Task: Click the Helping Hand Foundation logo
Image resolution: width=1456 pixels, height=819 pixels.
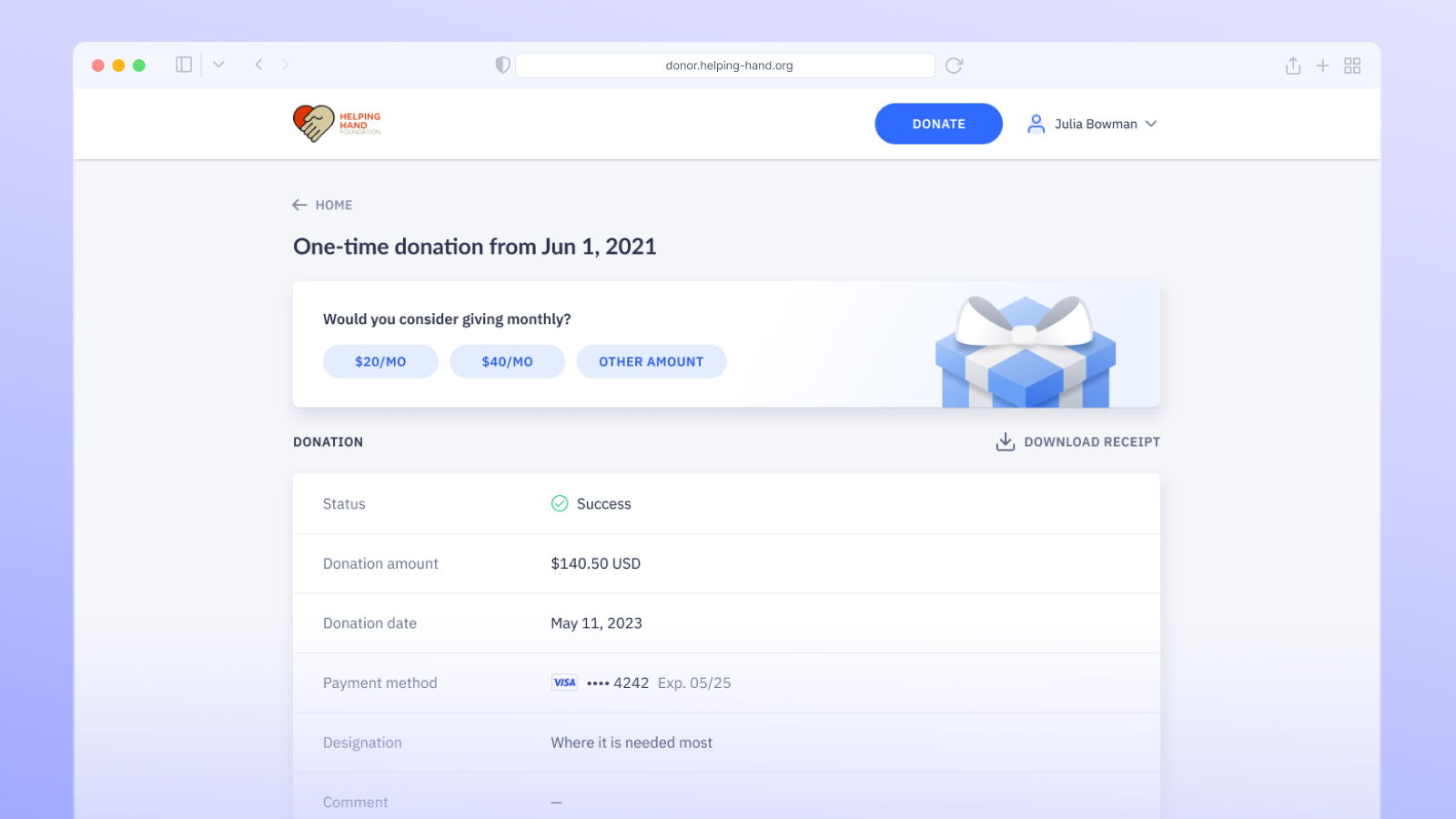Action: click(337, 124)
